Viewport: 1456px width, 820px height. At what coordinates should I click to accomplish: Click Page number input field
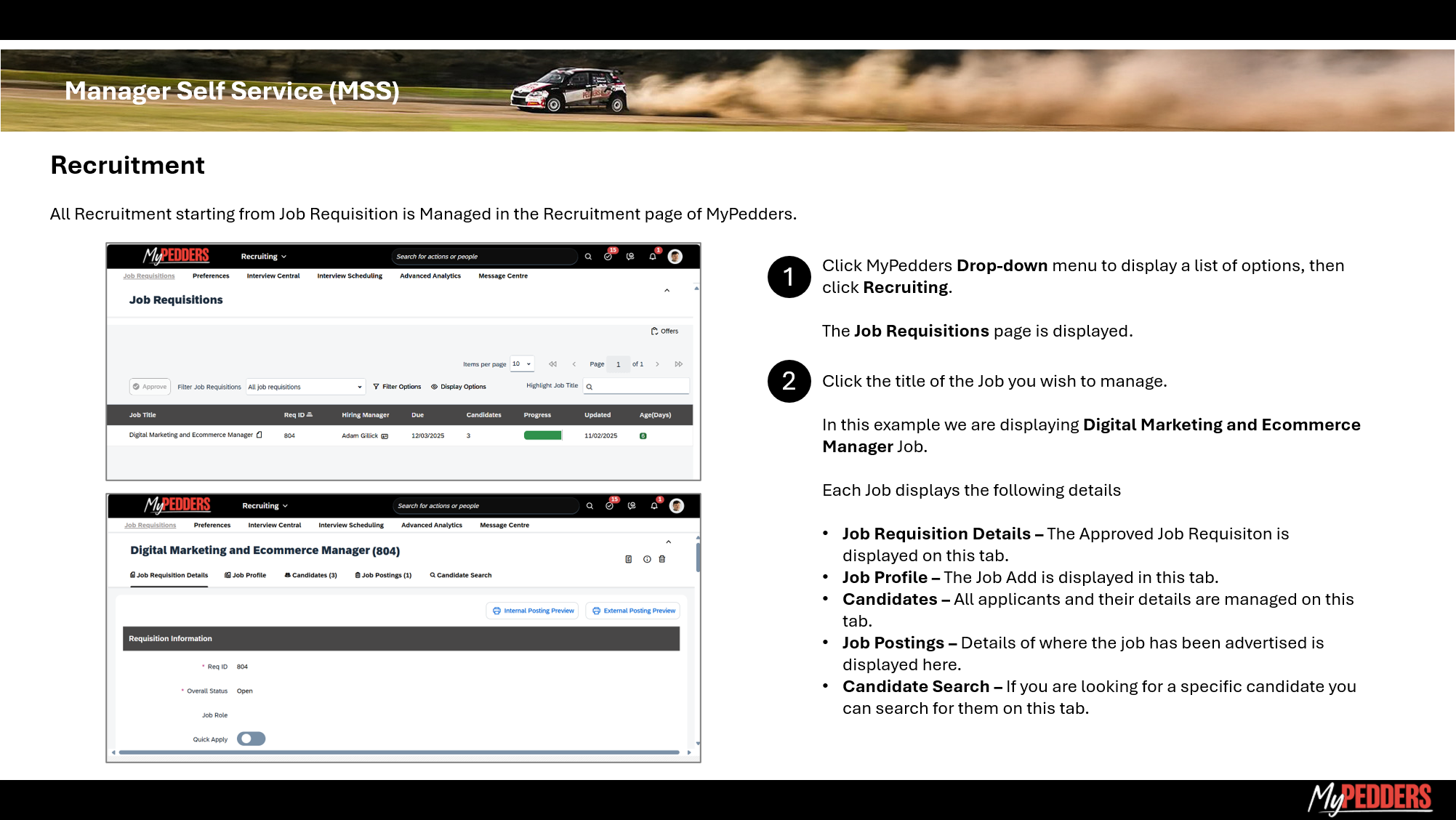(x=619, y=364)
